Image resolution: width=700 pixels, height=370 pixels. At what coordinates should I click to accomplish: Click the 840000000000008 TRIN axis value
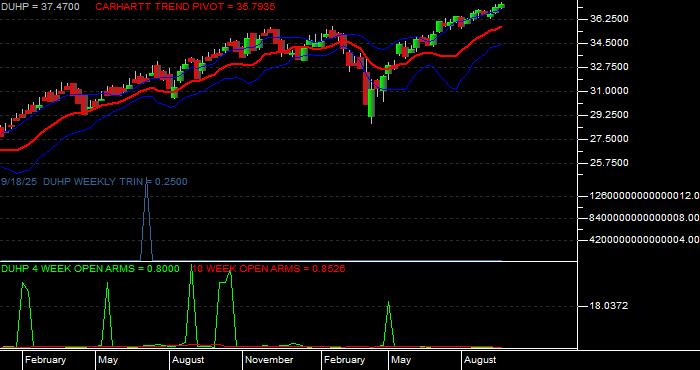pyautogui.click(x=644, y=217)
